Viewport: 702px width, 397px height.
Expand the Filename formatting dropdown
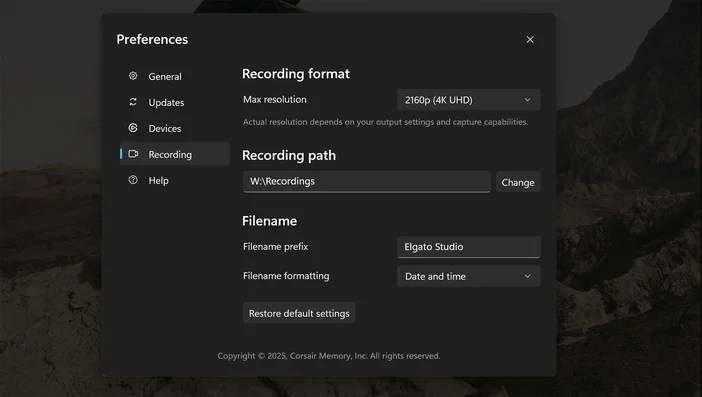pos(469,276)
